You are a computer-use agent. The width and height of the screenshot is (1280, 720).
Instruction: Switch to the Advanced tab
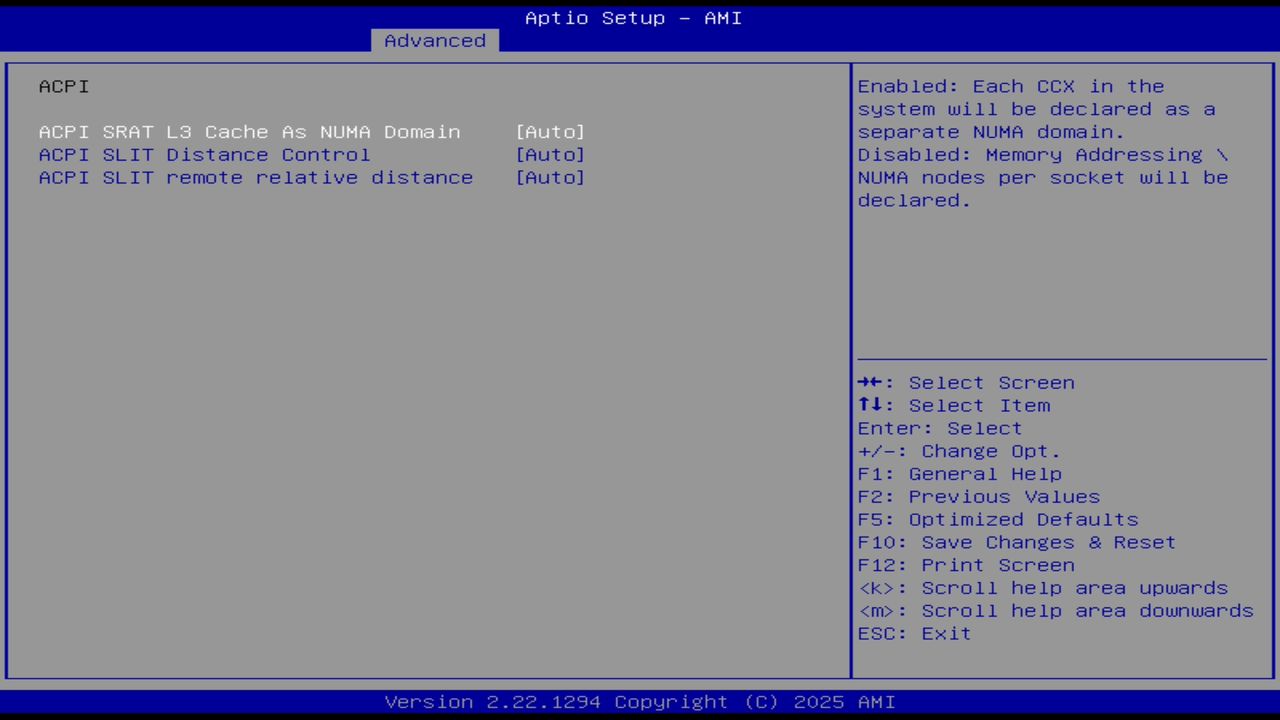point(434,40)
